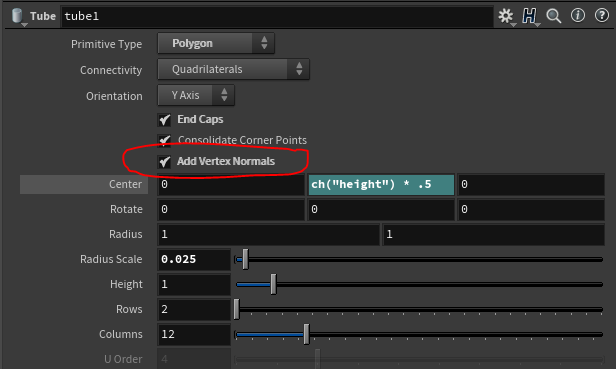Click the Connectivity label
Viewport: 616px width, 369px height.
point(111,70)
